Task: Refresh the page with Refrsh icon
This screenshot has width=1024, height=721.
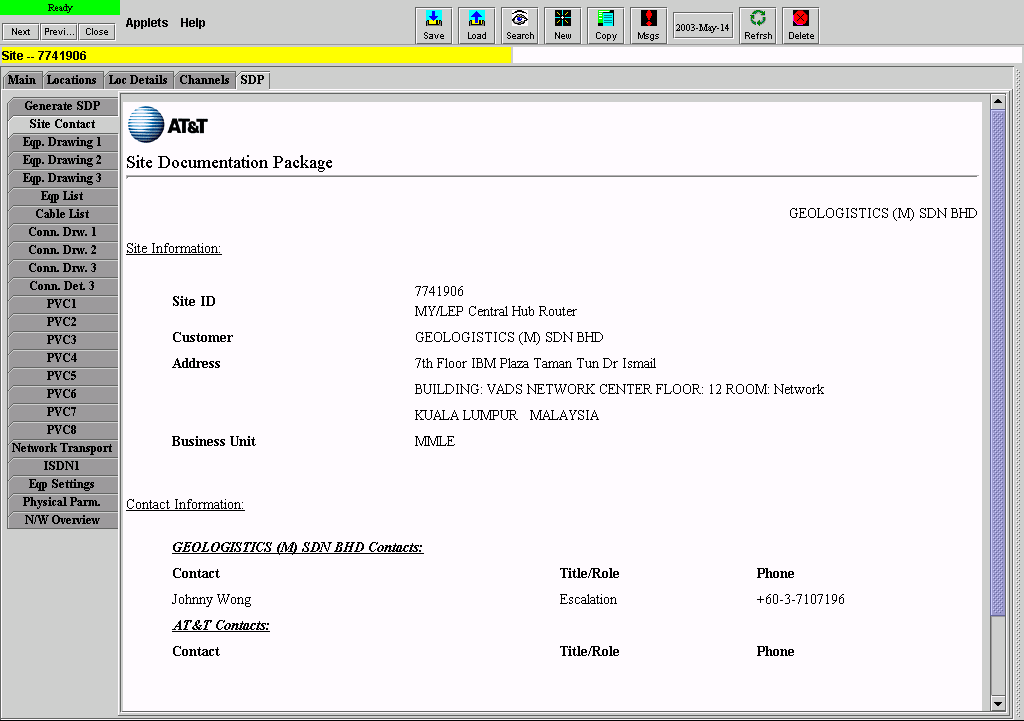Action: coord(758,25)
